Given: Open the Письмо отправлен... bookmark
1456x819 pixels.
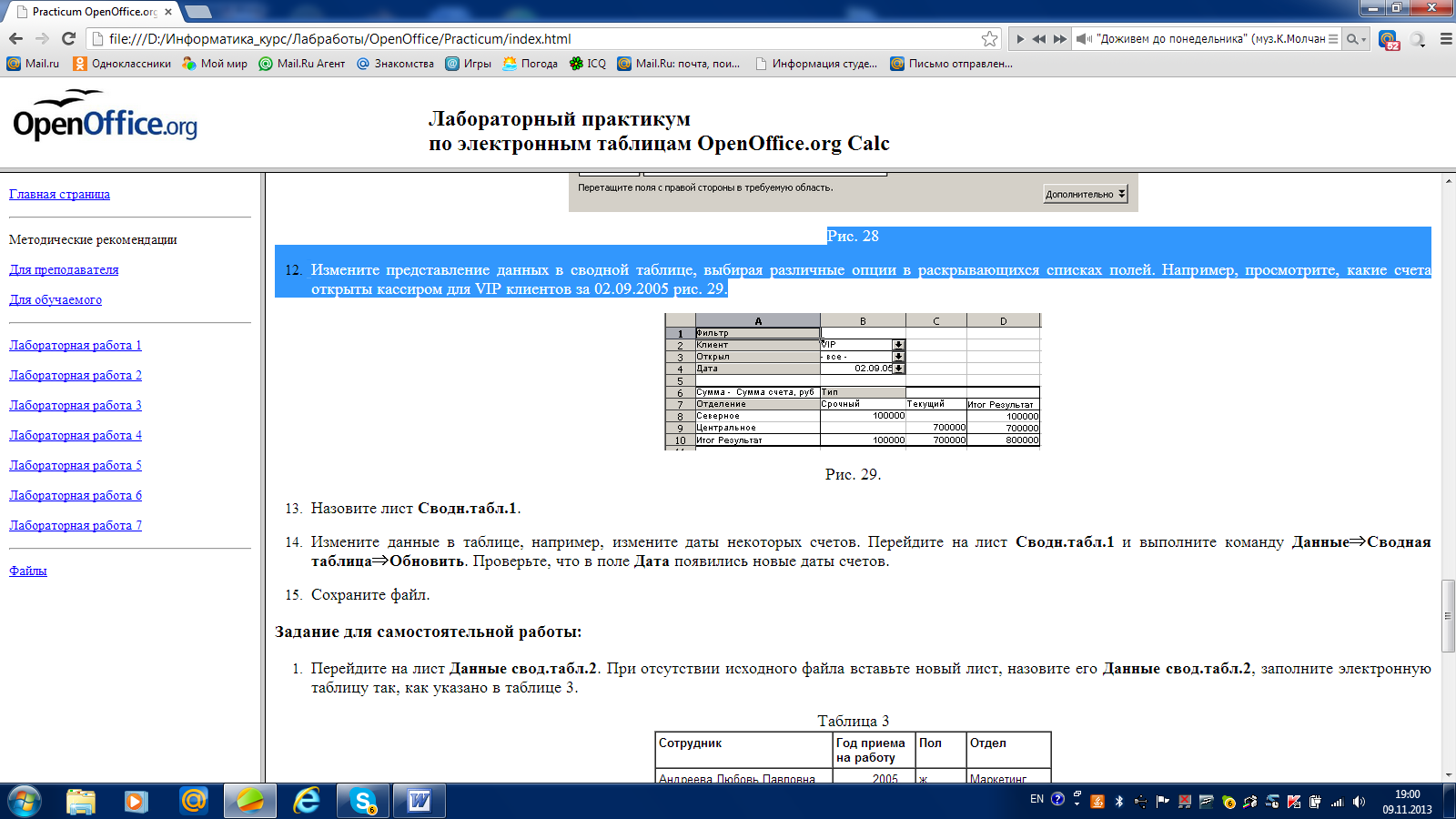Looking at the screenshot, I should [951, 64].
